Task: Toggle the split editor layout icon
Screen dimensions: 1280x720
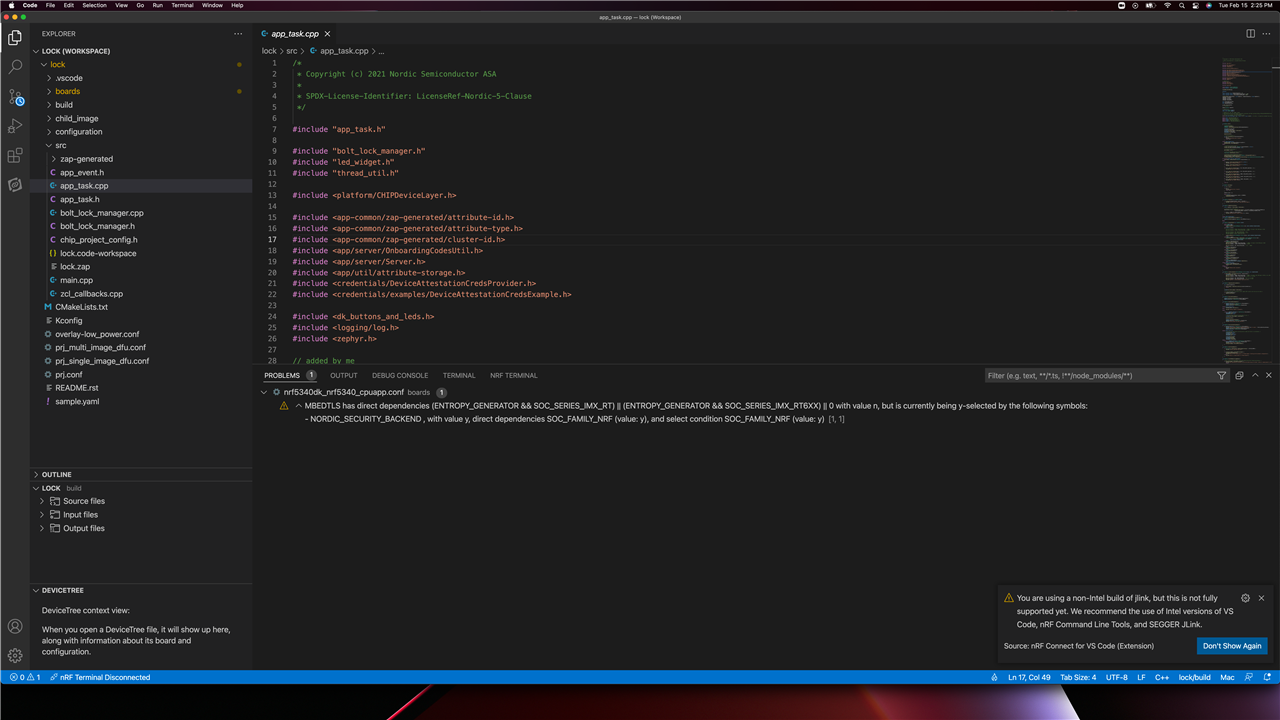Action: (1251, 33)
